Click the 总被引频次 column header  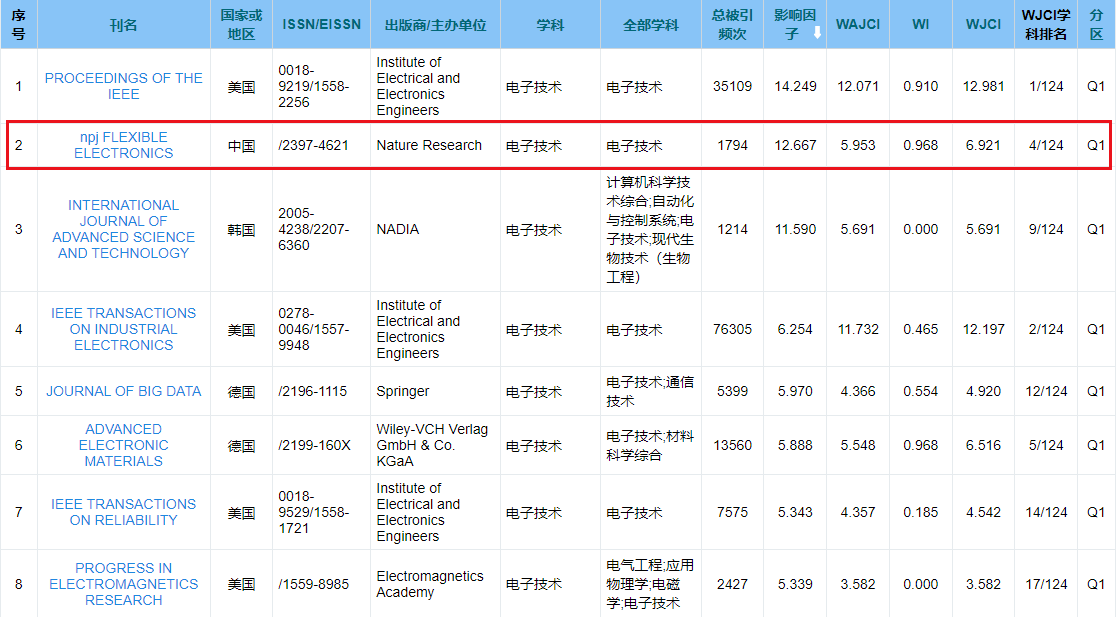click(732, 24)
